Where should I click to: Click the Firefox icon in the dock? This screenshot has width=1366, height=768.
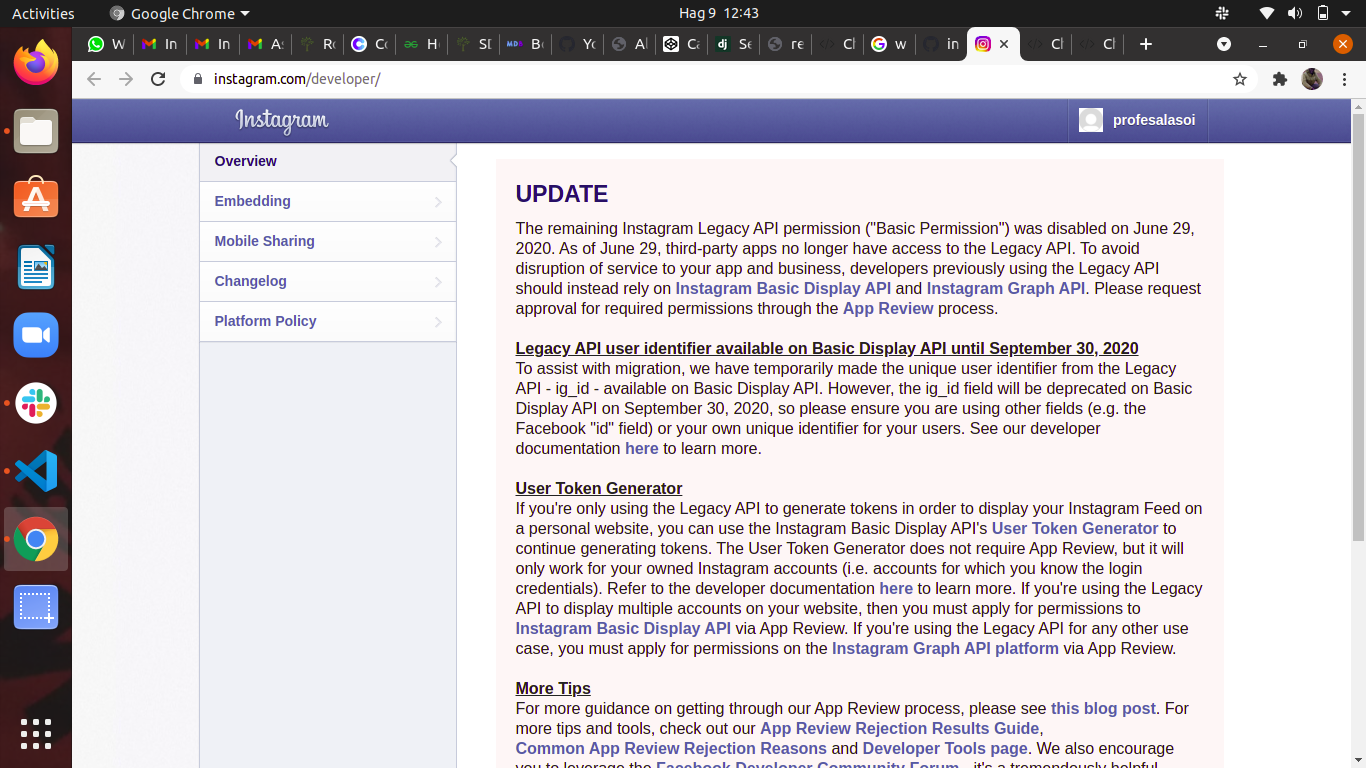pyautogui.click(x=36, y=63)
